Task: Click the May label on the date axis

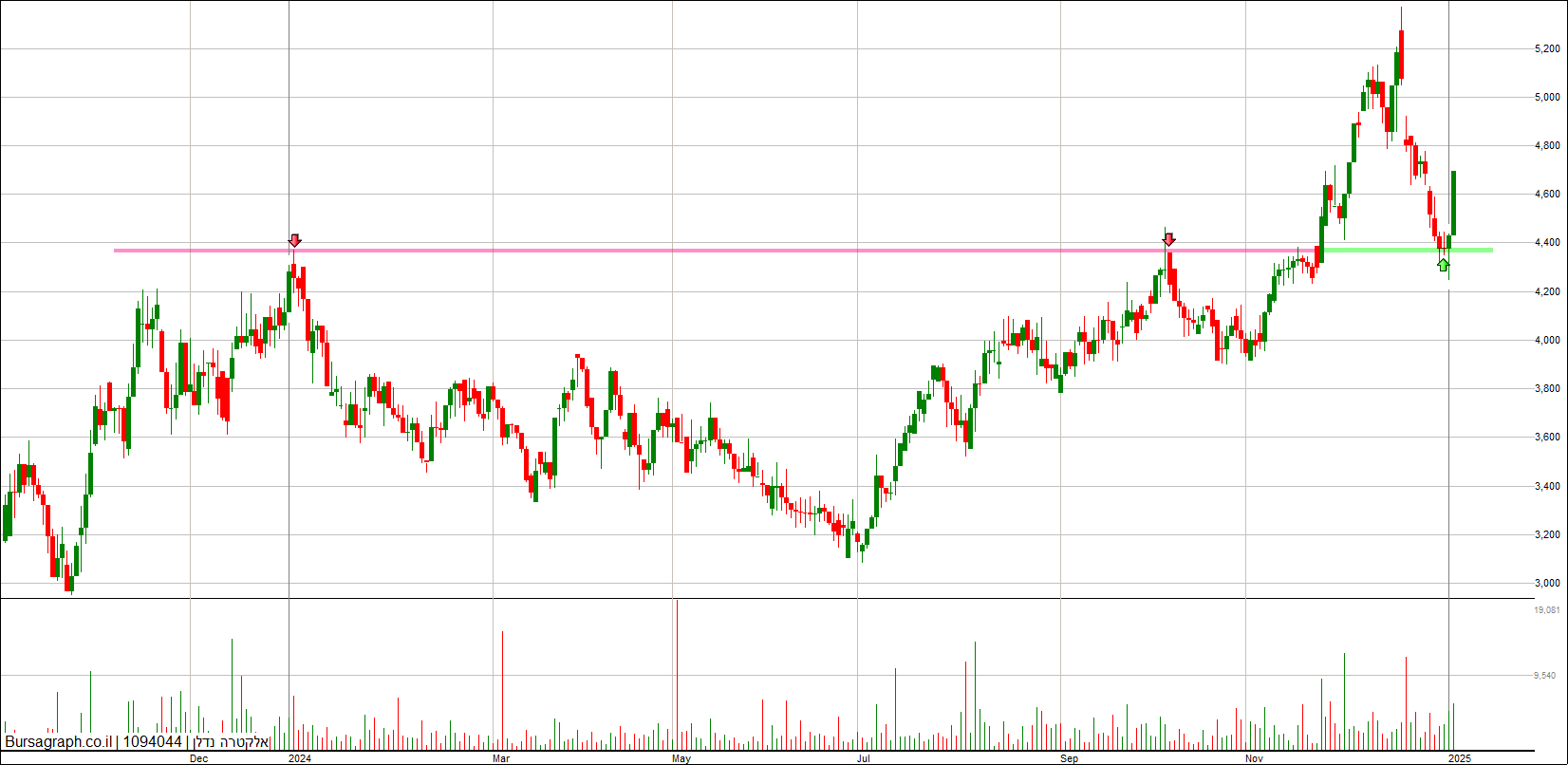Action: [x=681, y=758]
